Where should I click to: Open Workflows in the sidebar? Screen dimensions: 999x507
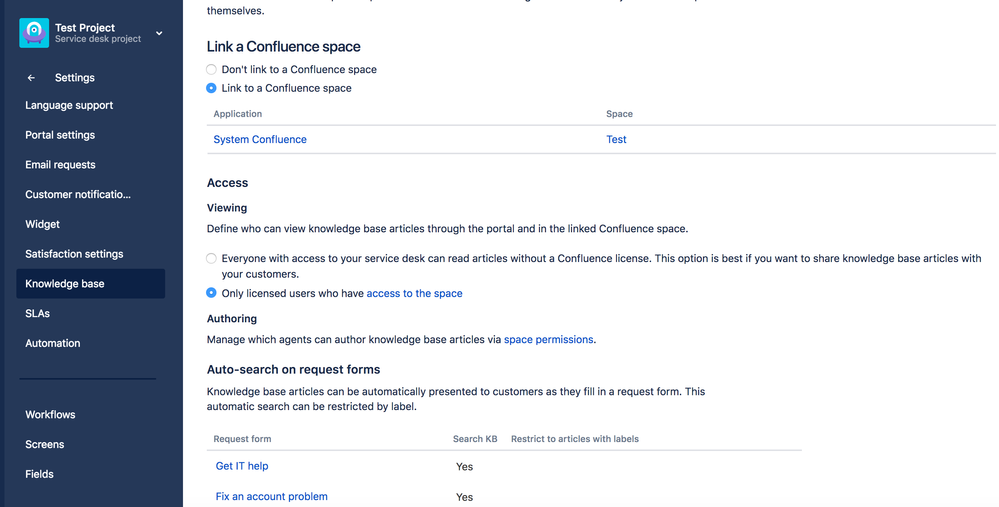point(50,415)
